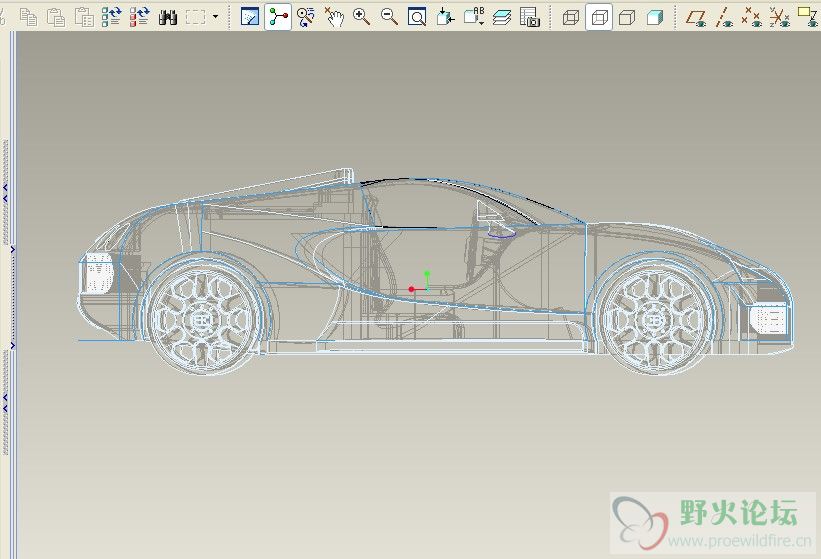Open Paste Special from the toolbar

[84, 17]
